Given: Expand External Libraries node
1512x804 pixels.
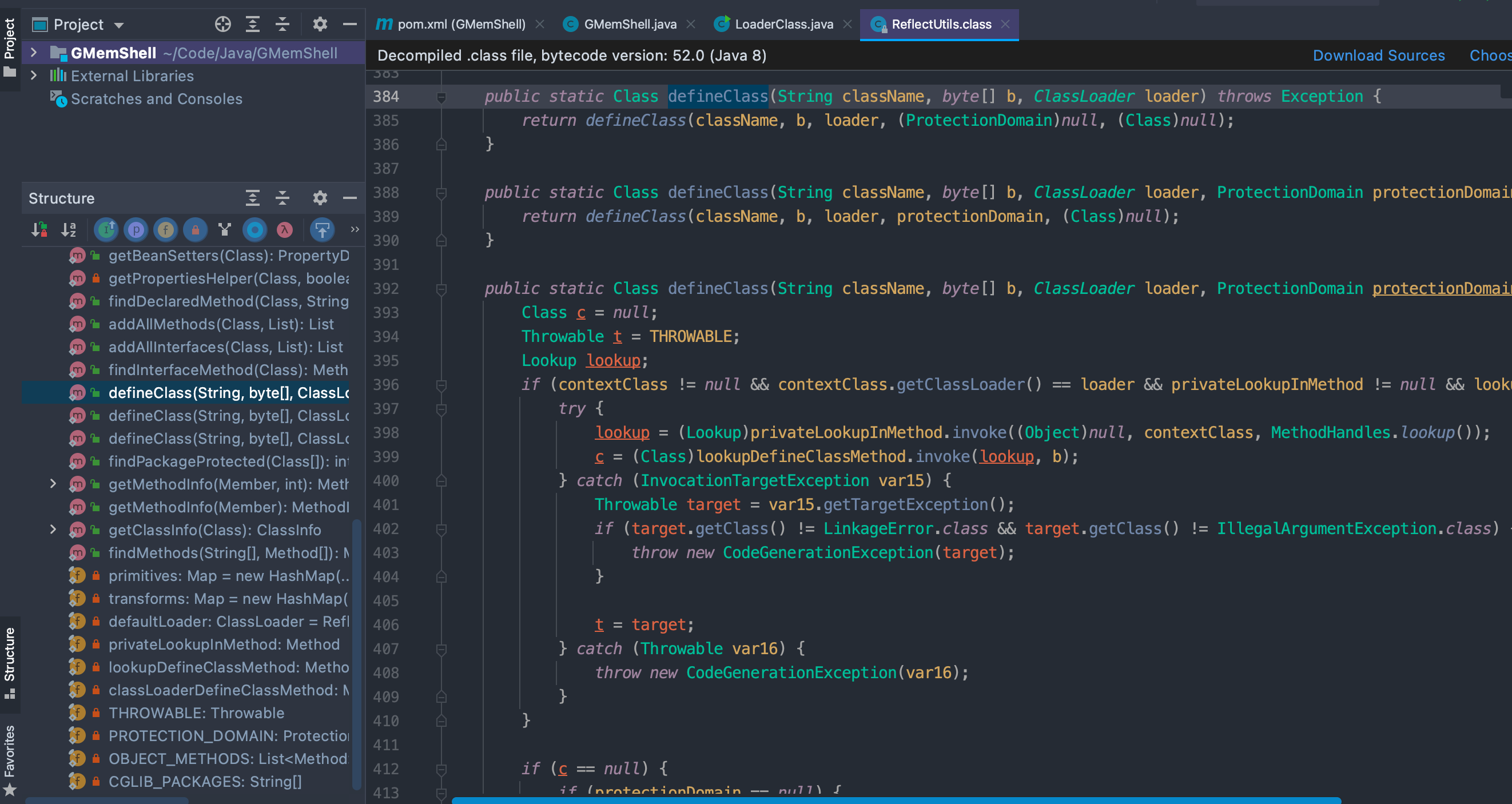Looking at the screenshot, I should (x=34, y=75).
